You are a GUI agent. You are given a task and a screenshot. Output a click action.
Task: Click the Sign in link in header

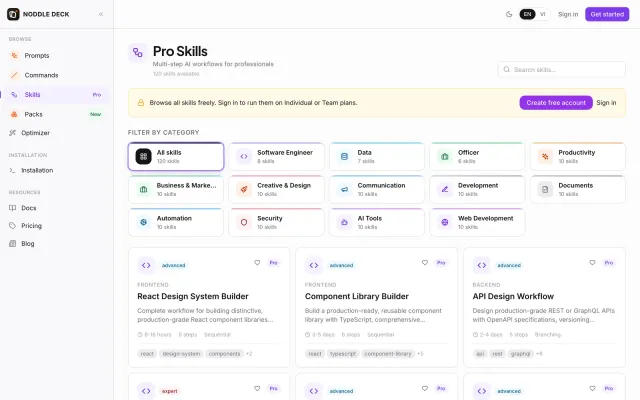point(568,14)
